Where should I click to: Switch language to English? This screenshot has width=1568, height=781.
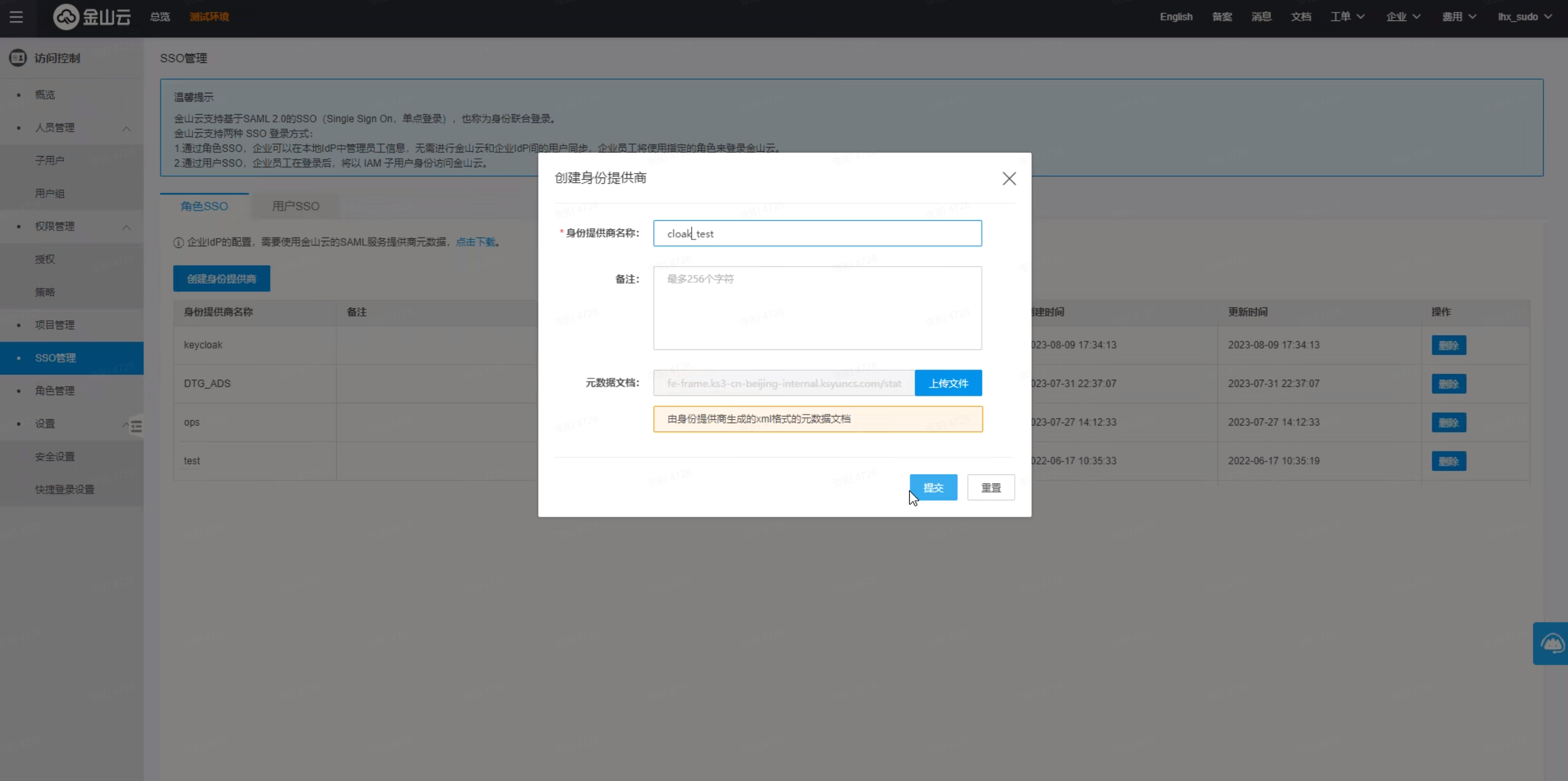click(1175, 17)
